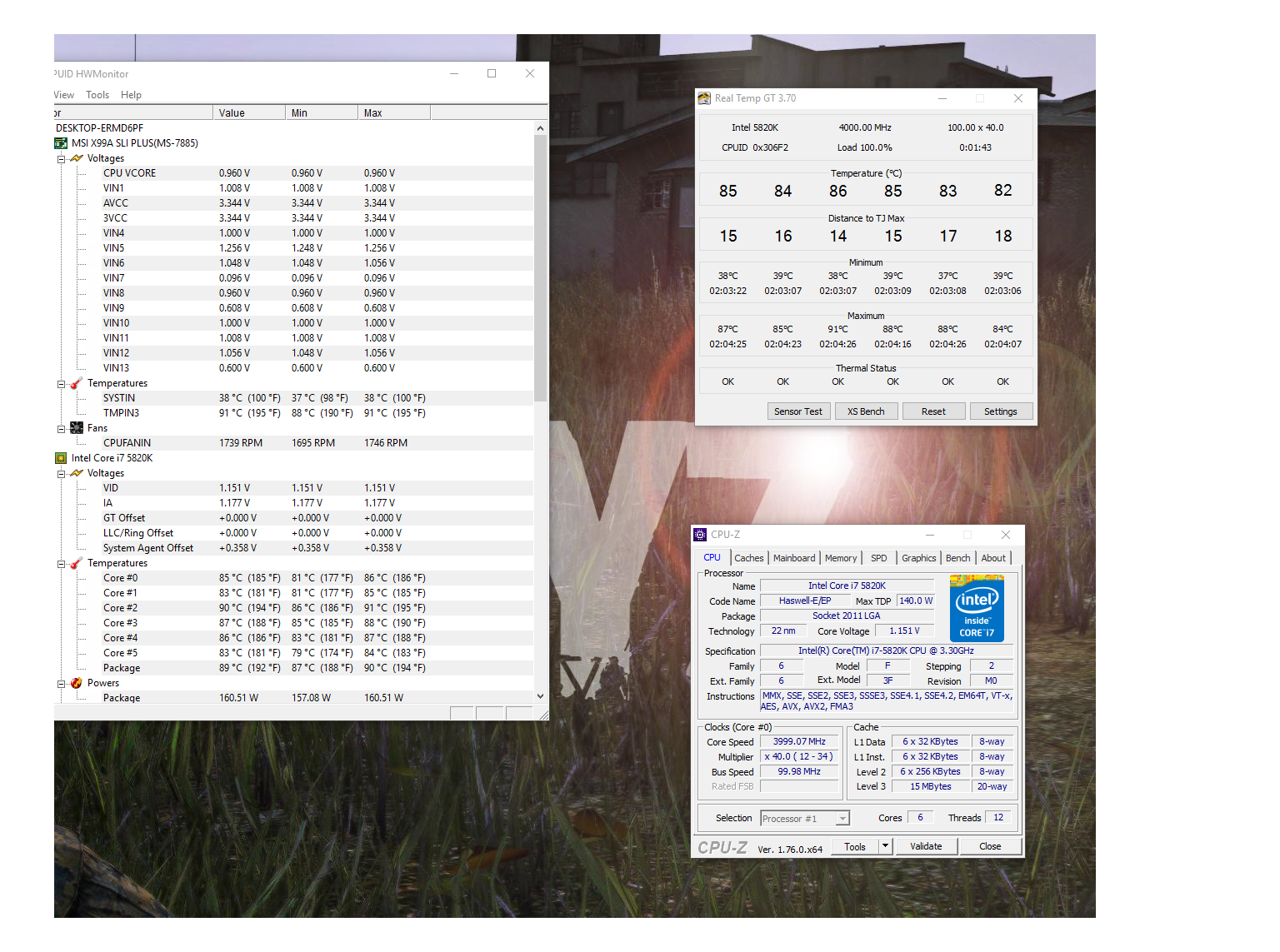This screenshot has height=952, width=1280.
Task: Open the HWMonitor View menu
Action: [x=63, y=95]
